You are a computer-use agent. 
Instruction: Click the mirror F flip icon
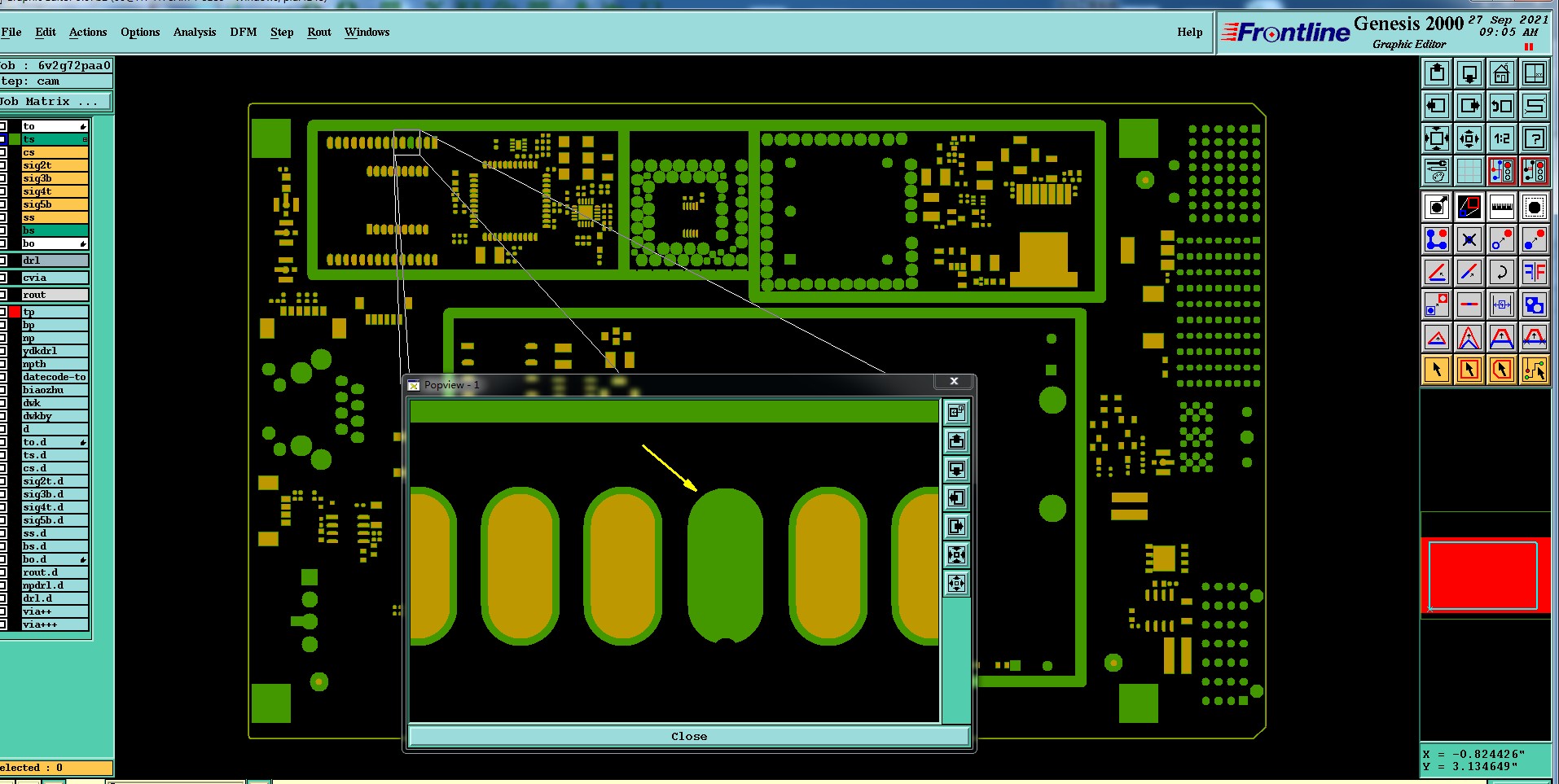point(1535,272)
